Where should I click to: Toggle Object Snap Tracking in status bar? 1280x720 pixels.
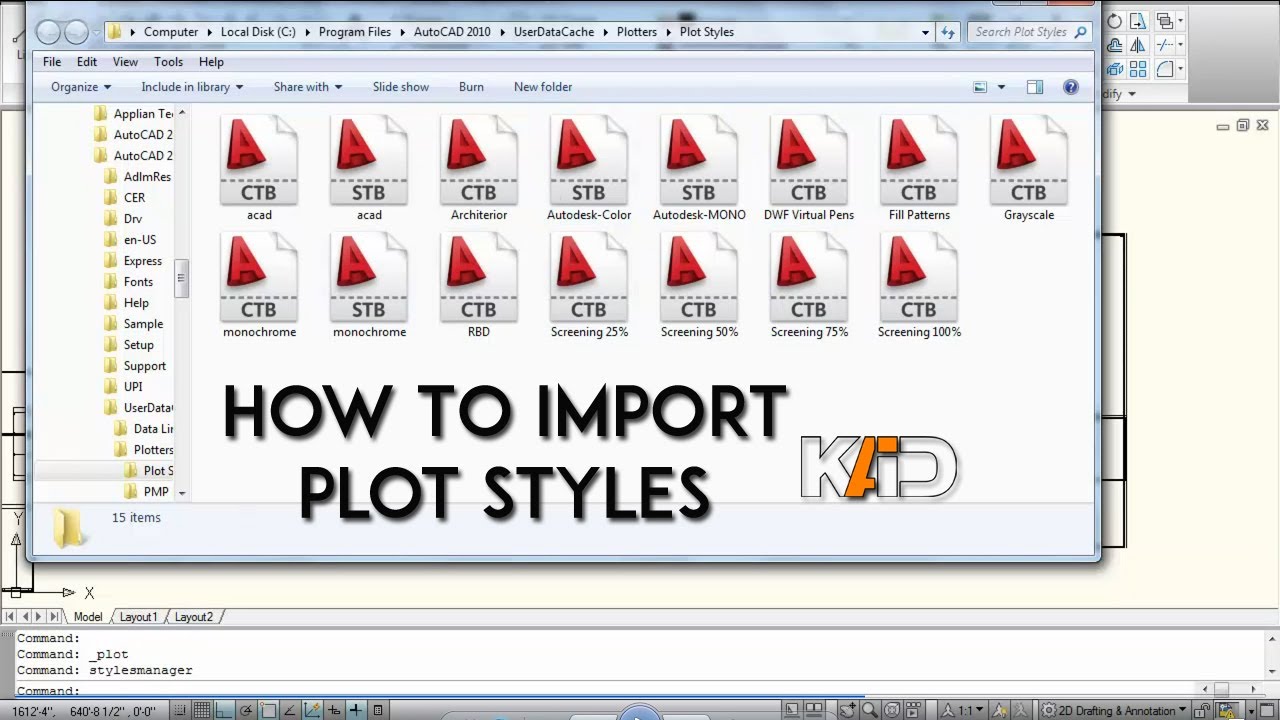[x=289, y=710]
